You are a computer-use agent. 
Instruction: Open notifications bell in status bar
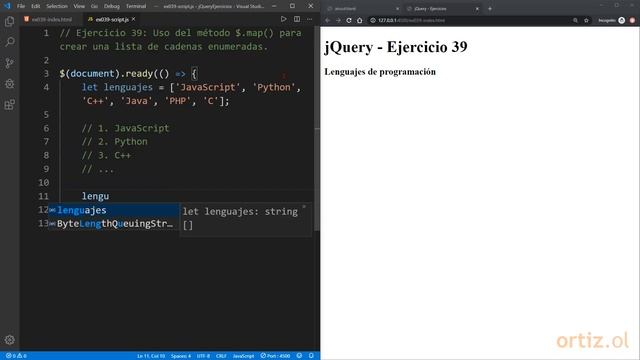pos(311,356)
